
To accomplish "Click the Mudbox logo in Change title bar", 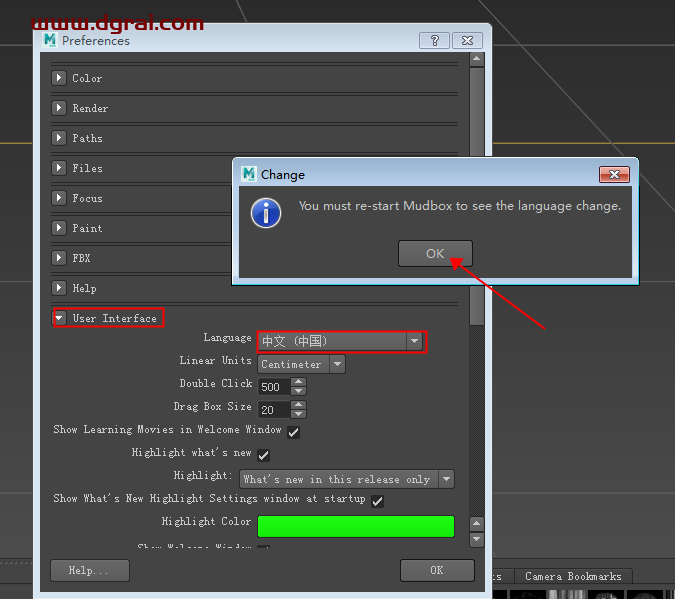I will tap(249, 174).
